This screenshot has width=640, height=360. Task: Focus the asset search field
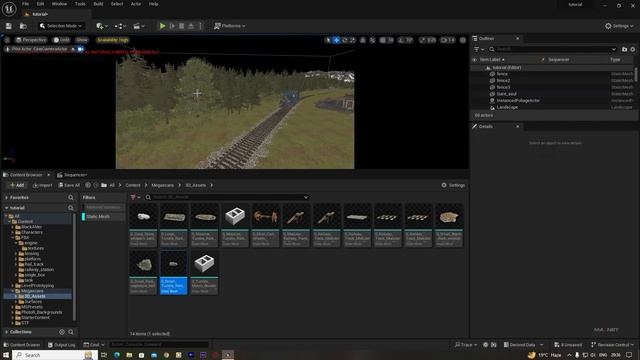point(227,198)
